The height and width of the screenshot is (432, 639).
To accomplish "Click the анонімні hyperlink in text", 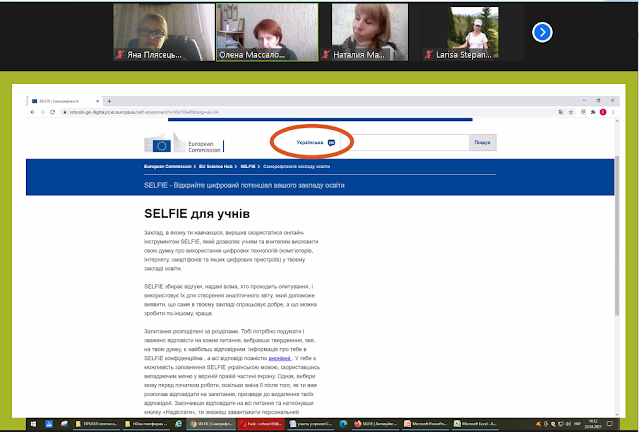I will pyautogui.click(x=280, y=358).
